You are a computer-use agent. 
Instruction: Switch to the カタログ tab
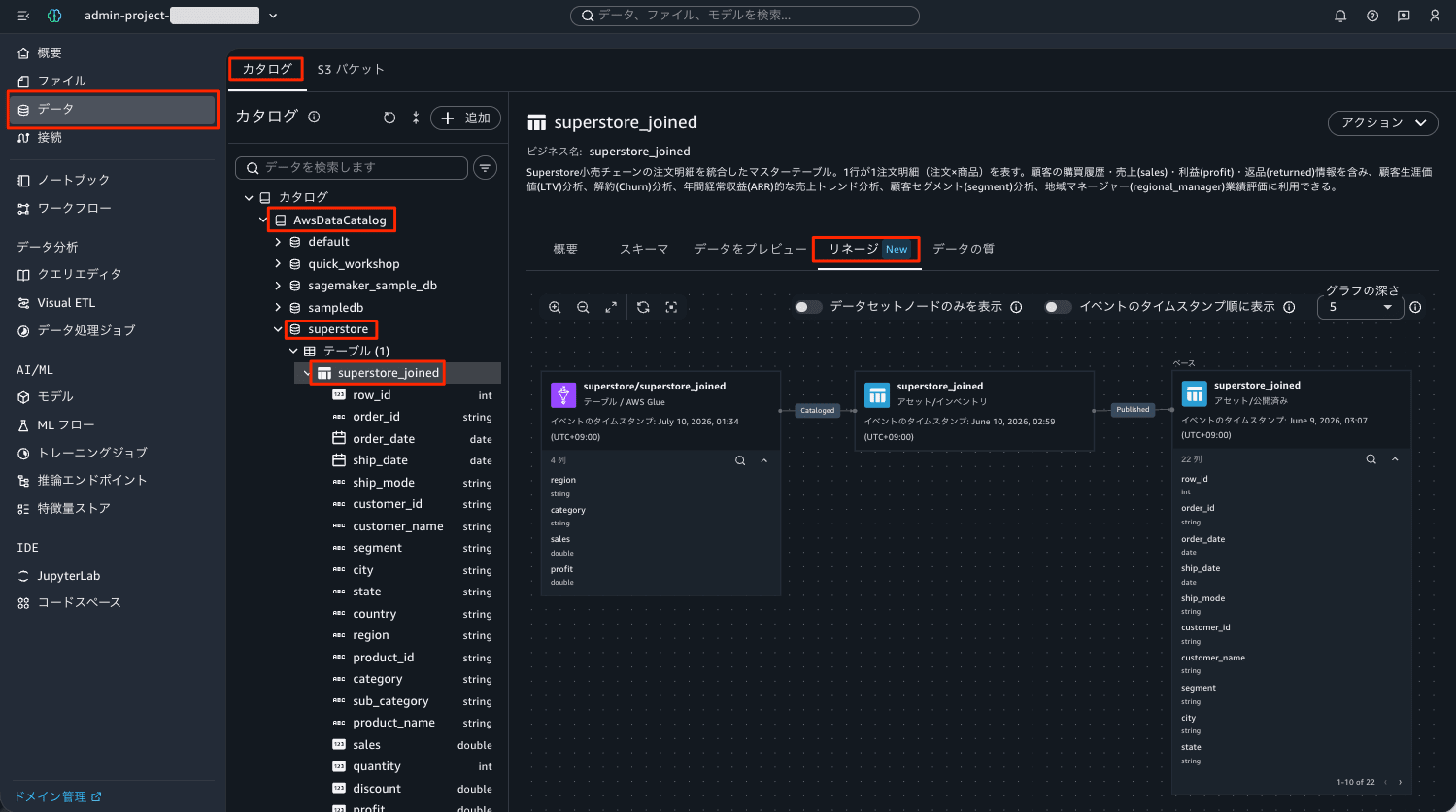(267, 69)
